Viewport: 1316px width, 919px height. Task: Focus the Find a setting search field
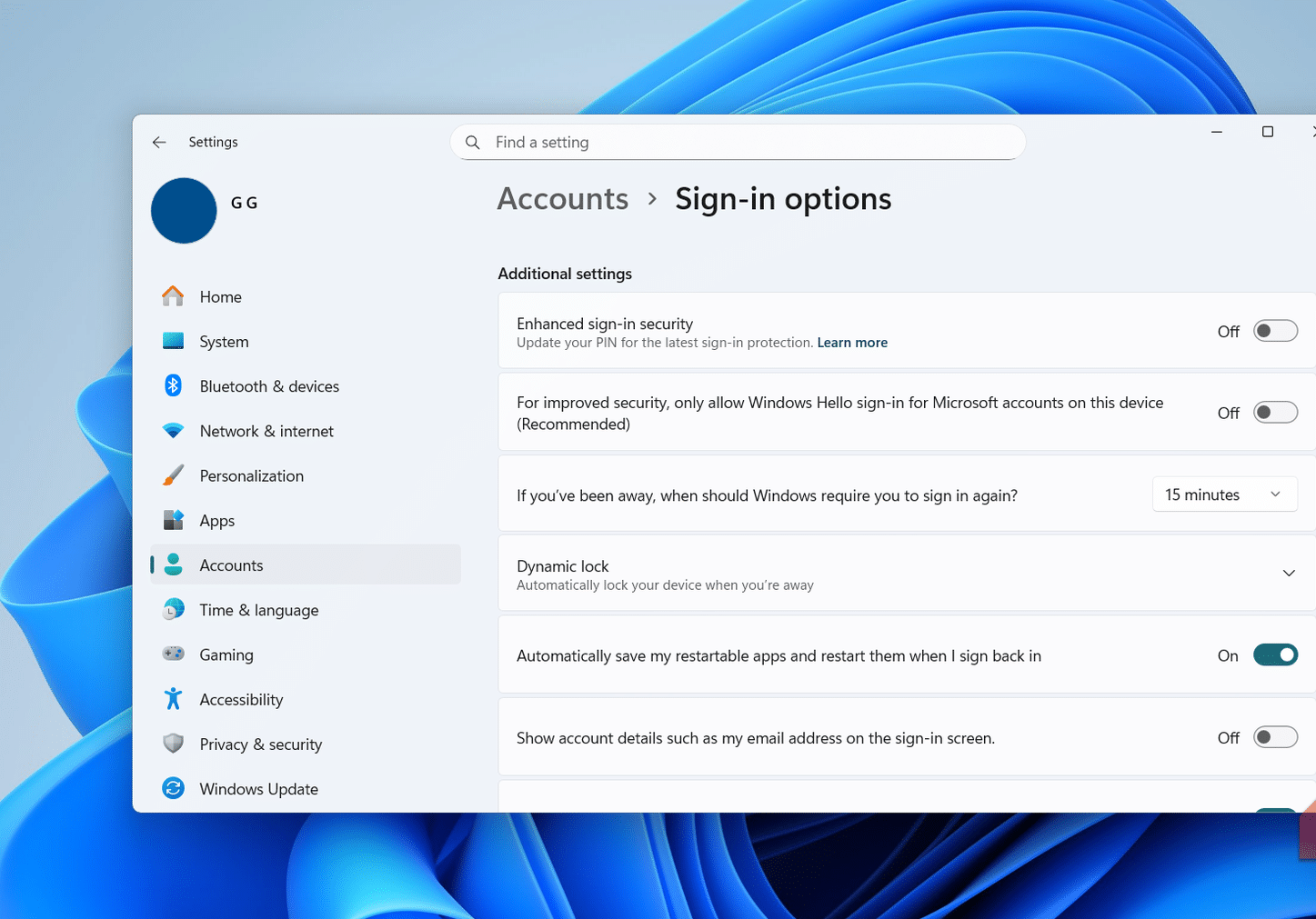click(x=738, y=143)
